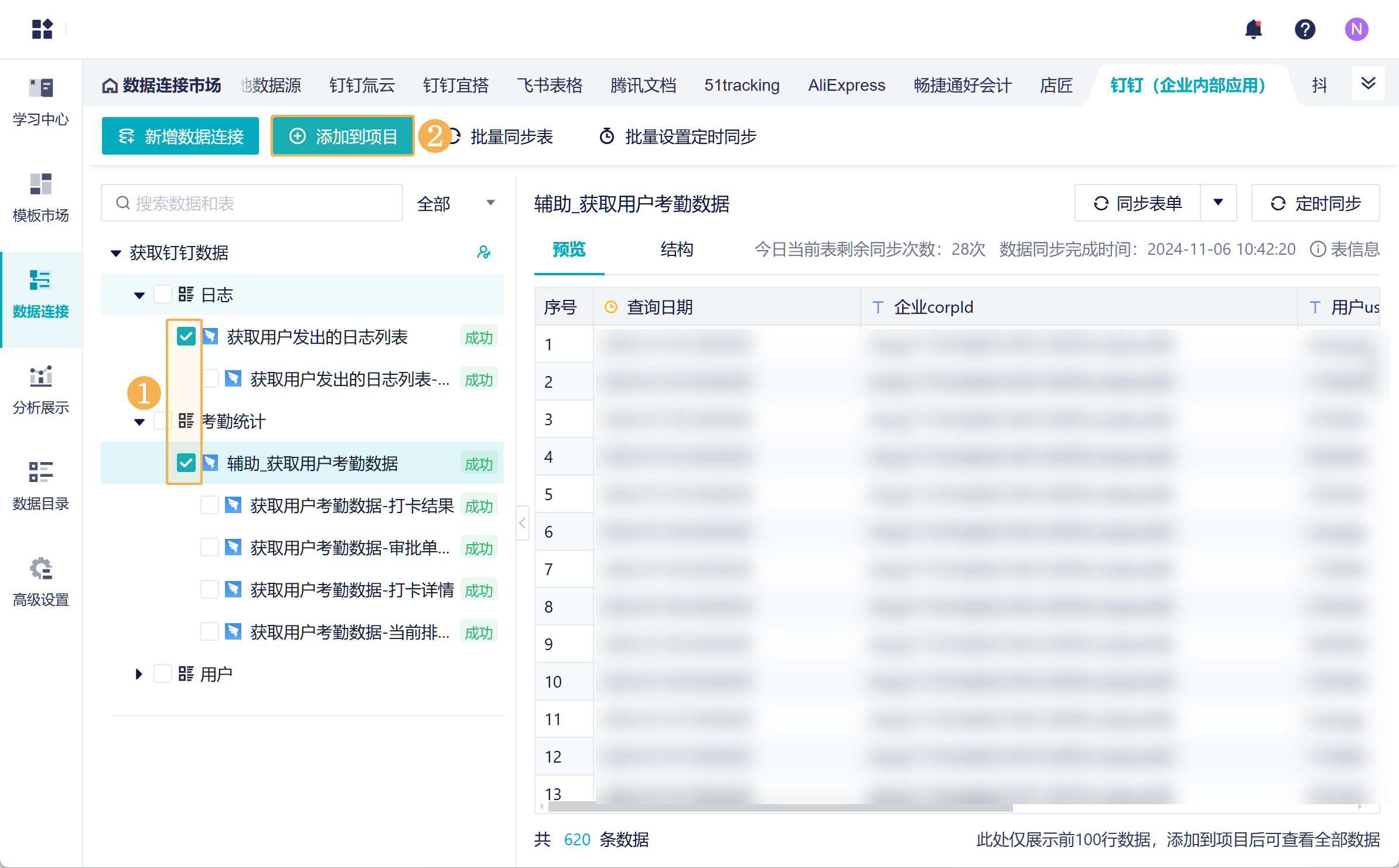Open the user avatar N menu

click(x=1356, y=29)
